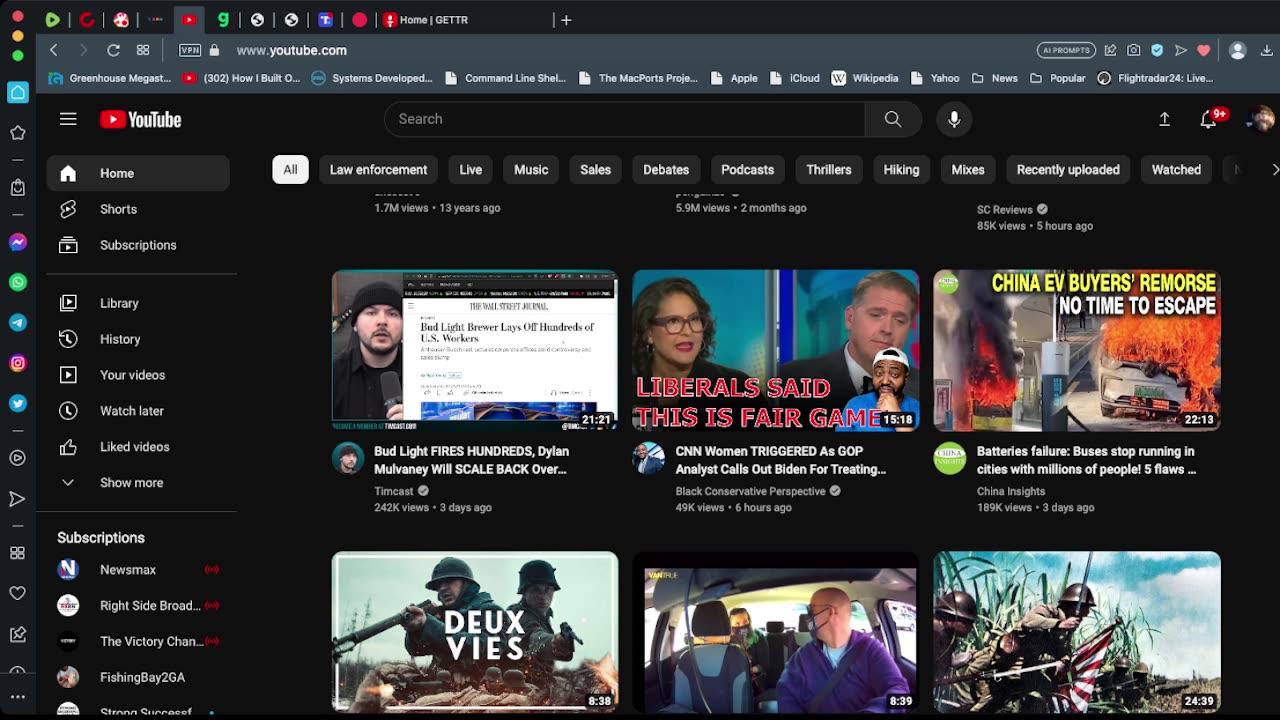
Task: Open Library in the sidebar
Action: [x=138, y=303]
